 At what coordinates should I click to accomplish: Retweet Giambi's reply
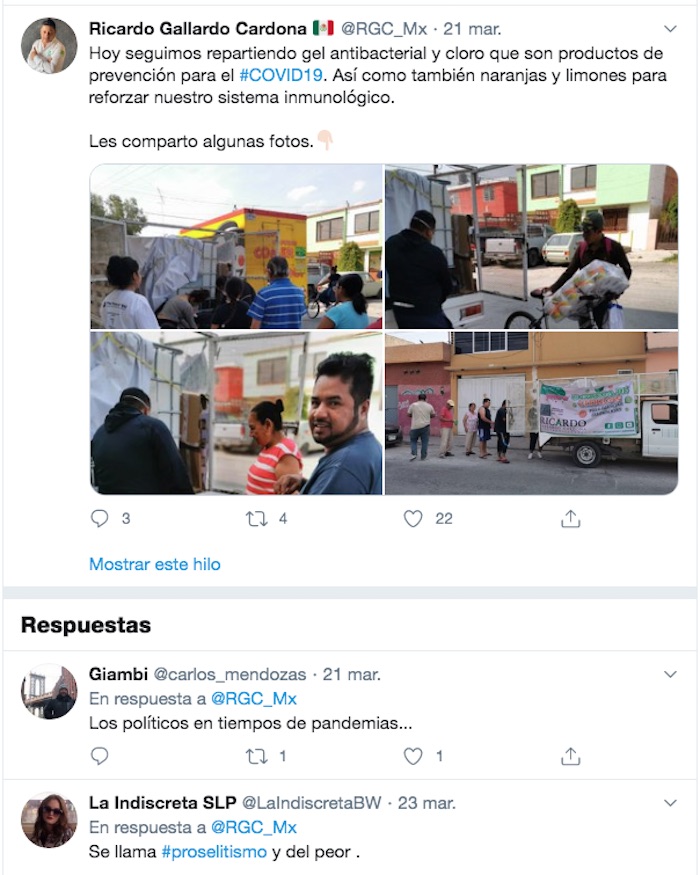[x=256, y=756]
